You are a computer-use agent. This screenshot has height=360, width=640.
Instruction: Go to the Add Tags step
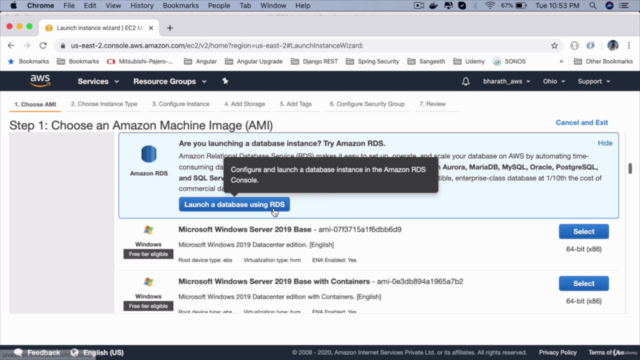[x=296, y=104]
